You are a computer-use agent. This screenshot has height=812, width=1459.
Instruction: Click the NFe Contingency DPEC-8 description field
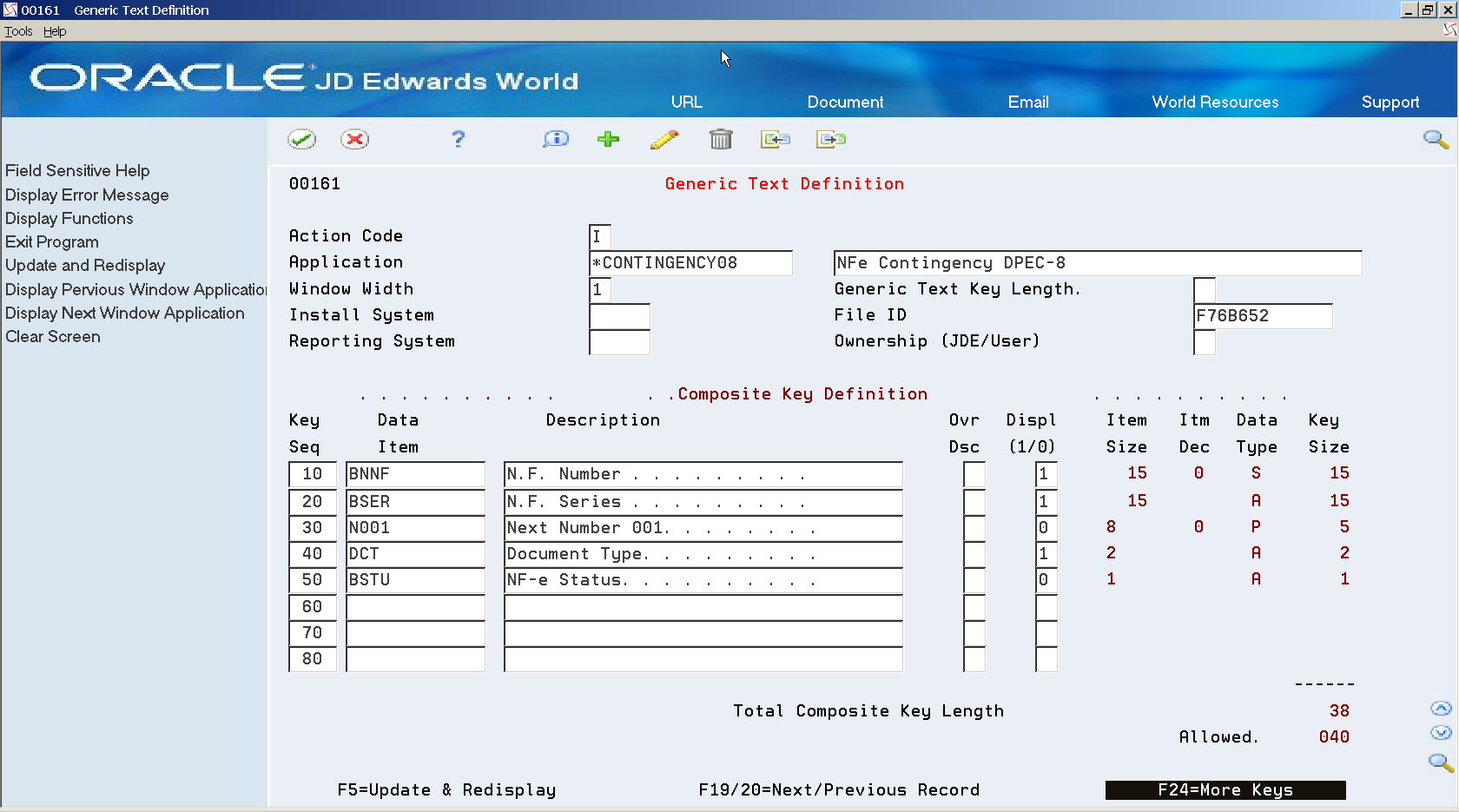pyautogui.click(x=1098, y=263)
